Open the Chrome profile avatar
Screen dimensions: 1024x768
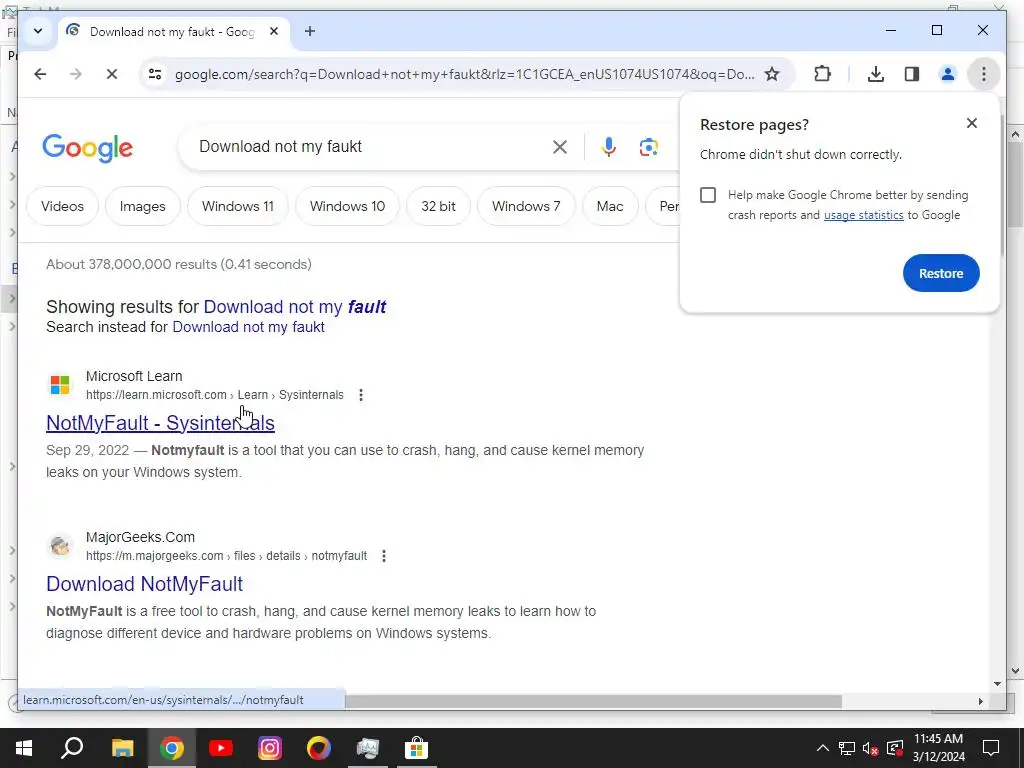pos(948,74)
